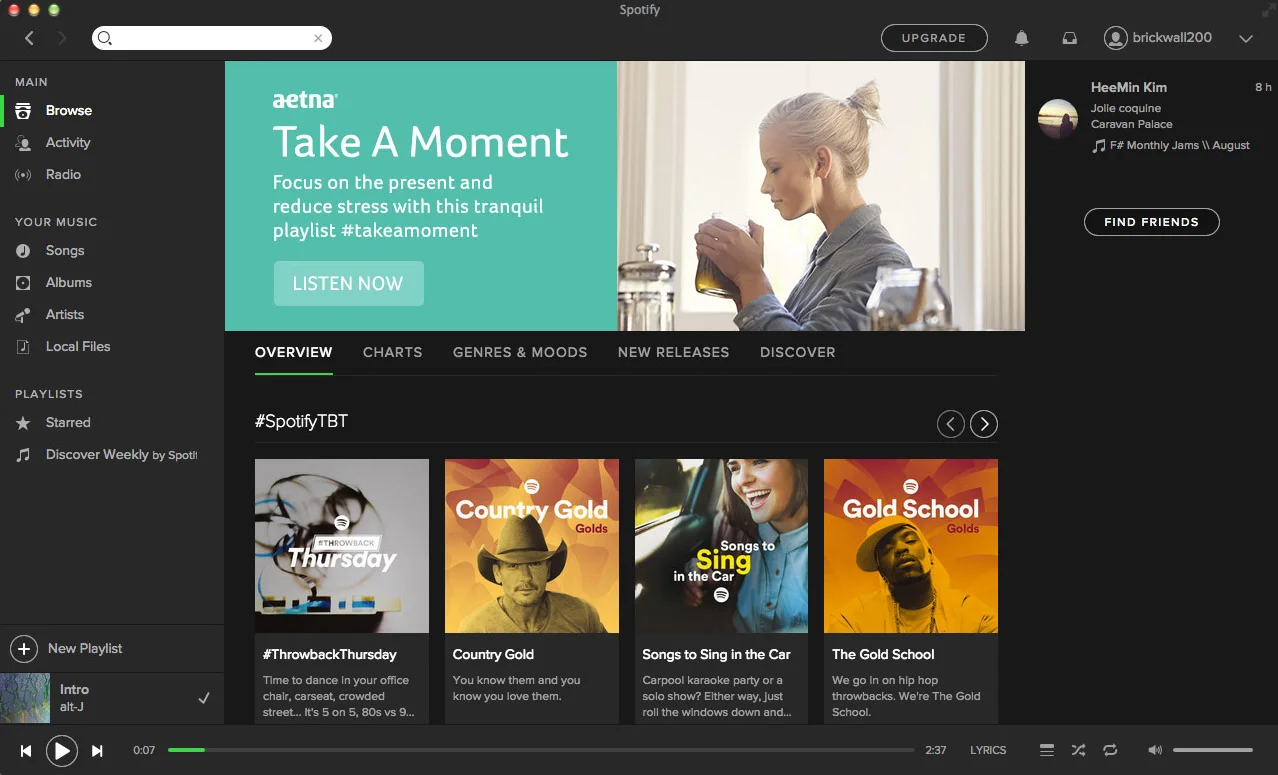Open Songs in Your Music
Viewport: 1278px width, 775px height.
pyautogui.click(x=112, y=251)
